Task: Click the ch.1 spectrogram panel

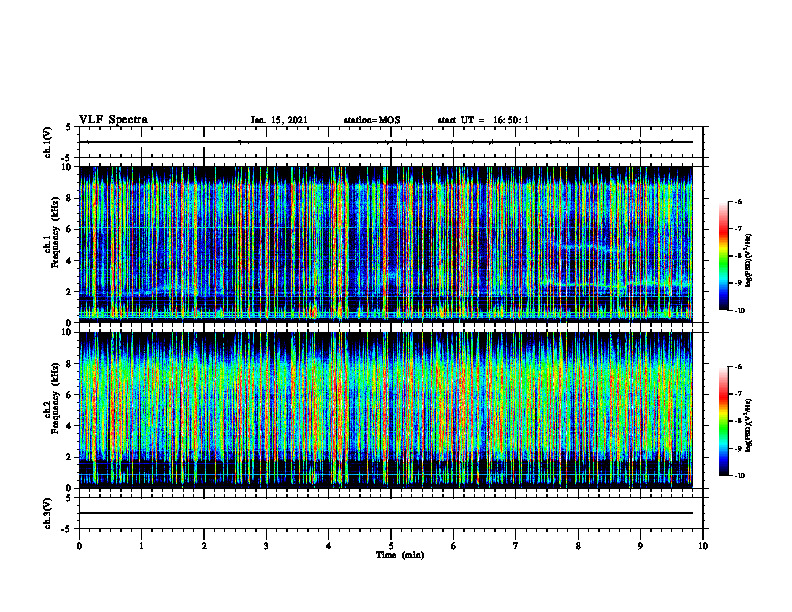Action: click(386, 244)
